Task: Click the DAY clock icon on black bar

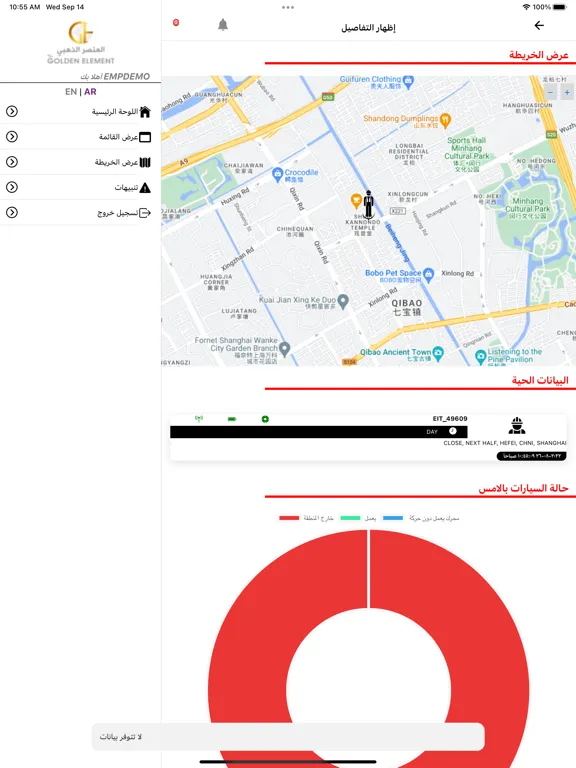Action: pyautogui.click(x=453, y=431)
